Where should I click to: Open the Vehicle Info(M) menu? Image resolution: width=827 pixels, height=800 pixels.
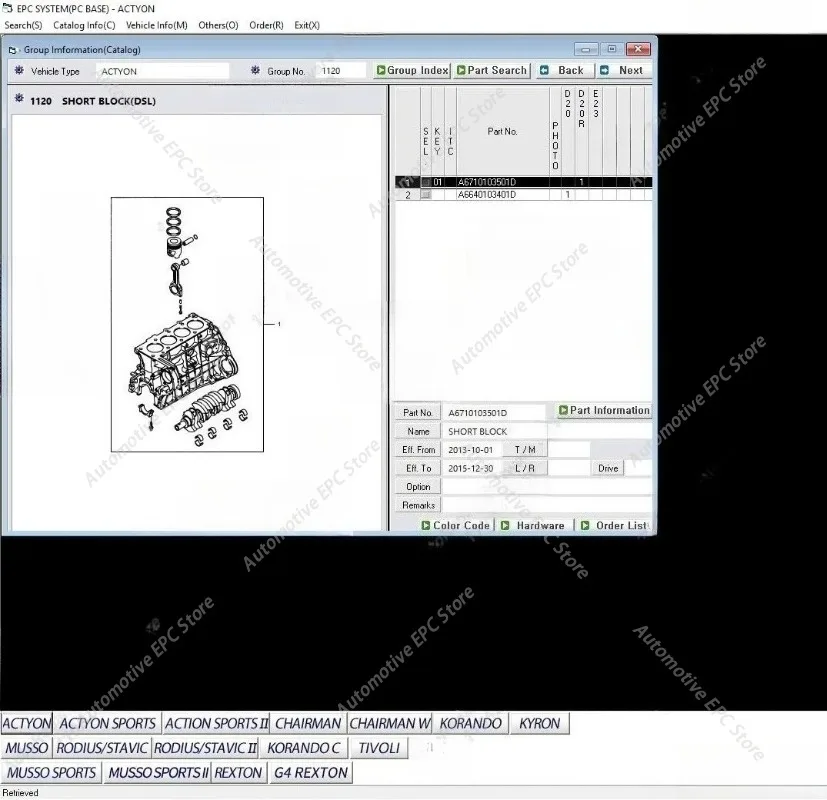pos(157,25)
